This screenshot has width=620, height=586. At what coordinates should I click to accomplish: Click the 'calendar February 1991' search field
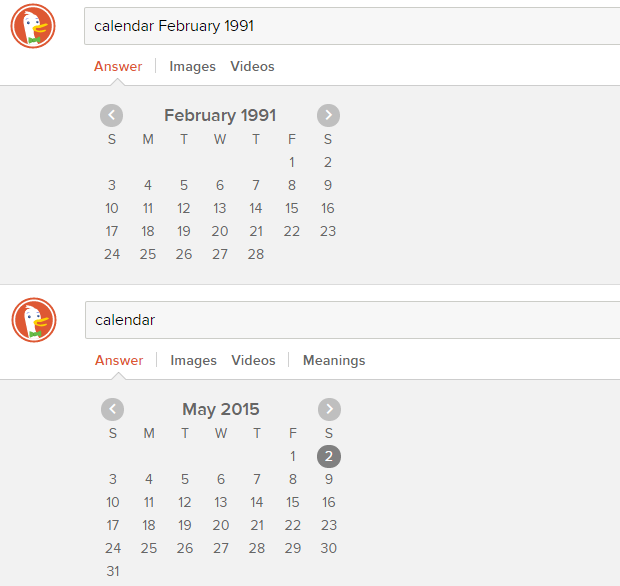pos(352,26)
